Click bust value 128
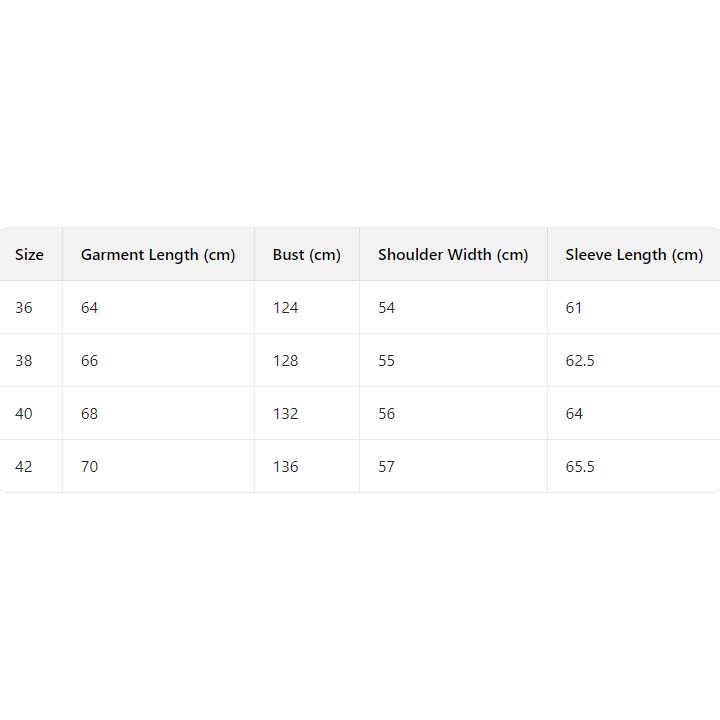The image size is (720, 720). coord(286,361)
